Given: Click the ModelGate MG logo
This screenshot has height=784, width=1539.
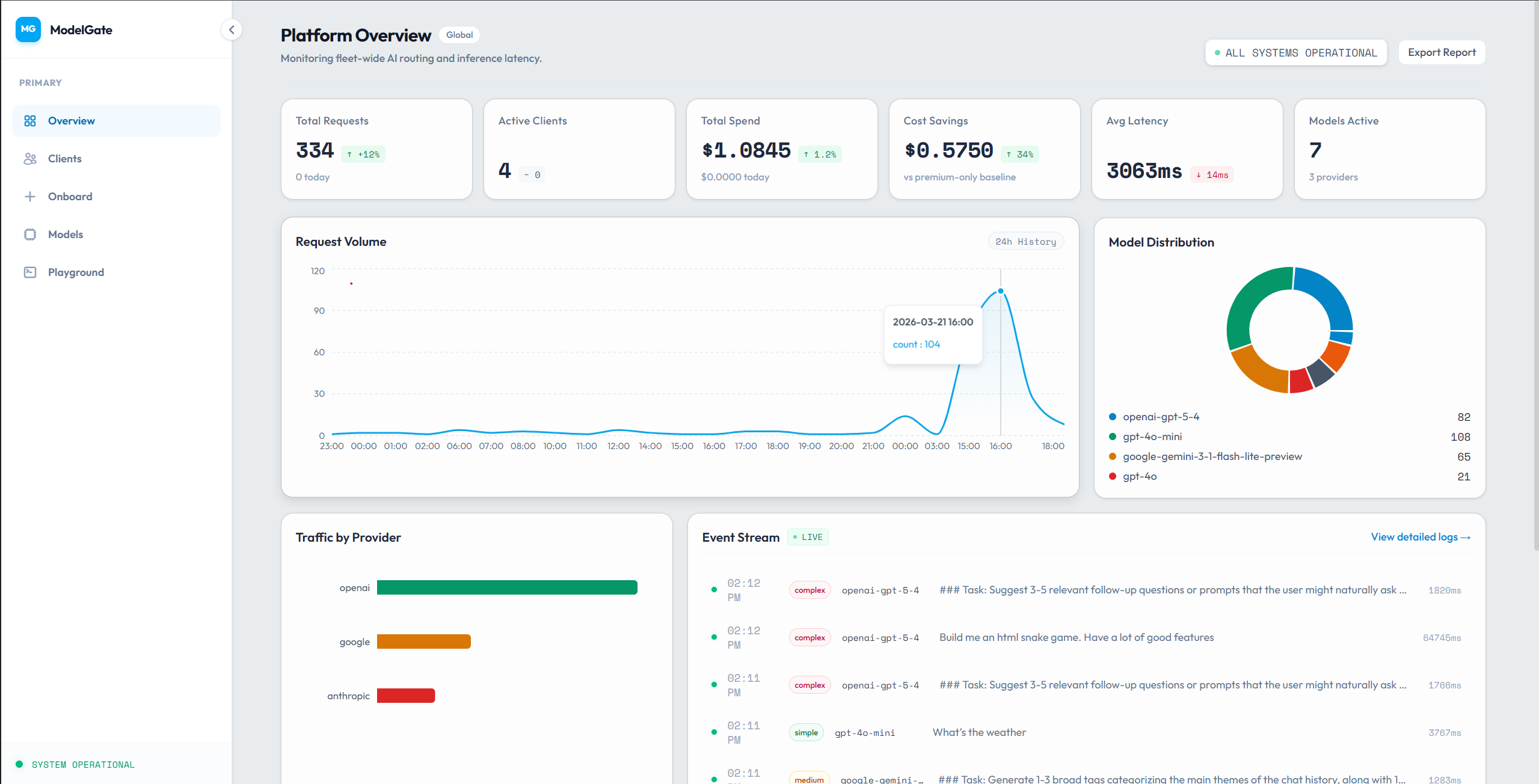Looking at the screenshot, I should (28, 29).
